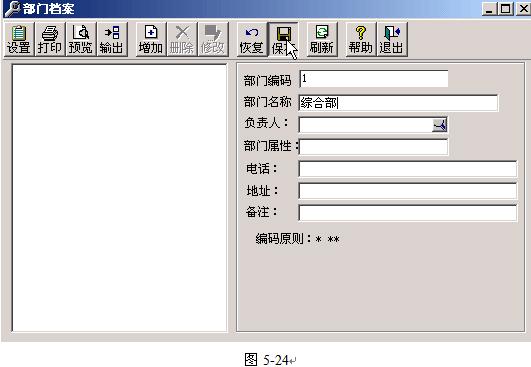
Task: Click the 打印 print icon
Action: tap(50, 39)
